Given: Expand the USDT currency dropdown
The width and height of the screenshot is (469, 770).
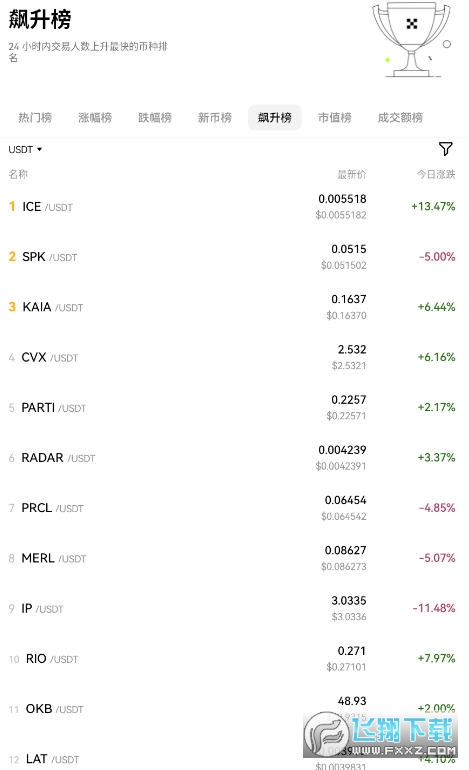Looking at the screenshot, I should point(25,149).
